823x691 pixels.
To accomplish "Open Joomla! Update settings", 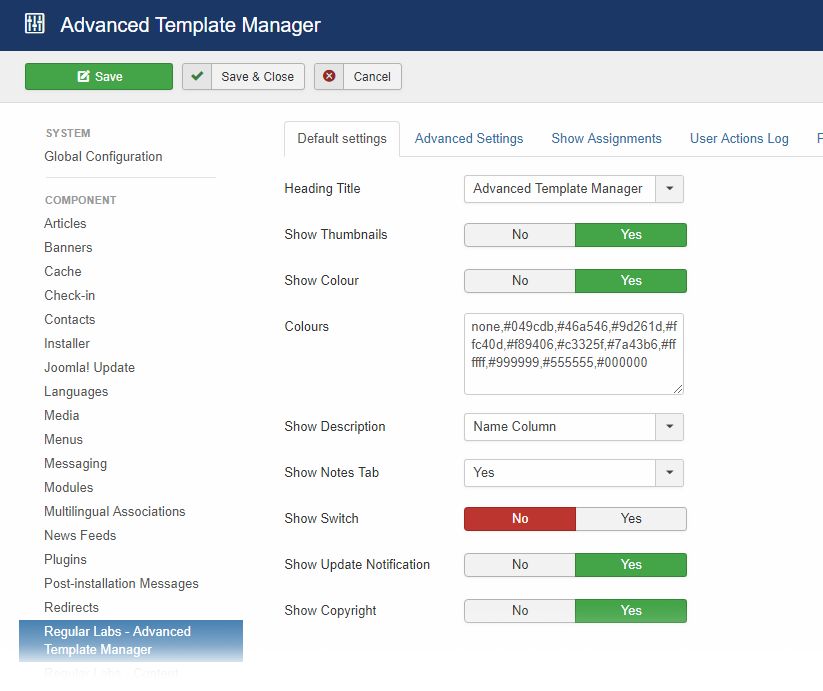I will tap(89, 368).
